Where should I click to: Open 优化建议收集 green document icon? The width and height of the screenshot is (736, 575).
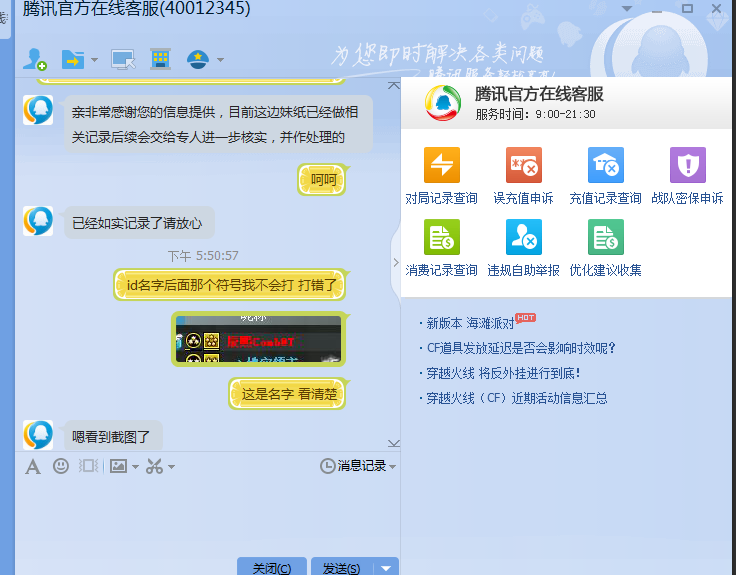pyautogui.click(x=606, y=237)
